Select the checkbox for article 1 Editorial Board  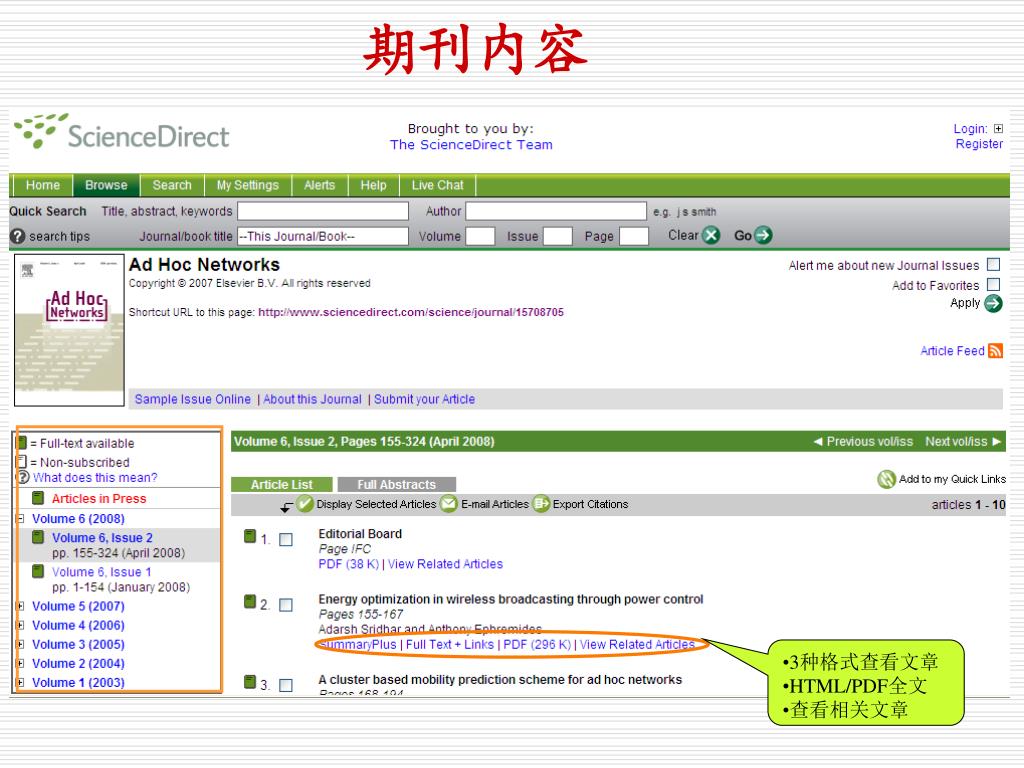click(x=286, y=539)
